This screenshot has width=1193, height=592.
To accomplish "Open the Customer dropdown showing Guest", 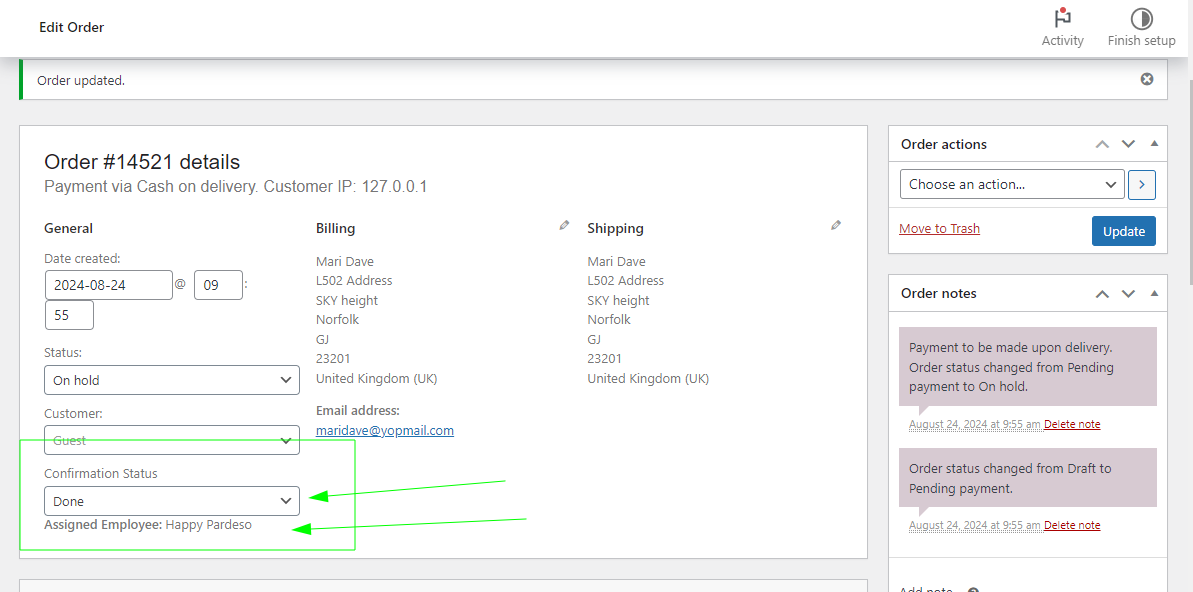I will tap(171, 440).
